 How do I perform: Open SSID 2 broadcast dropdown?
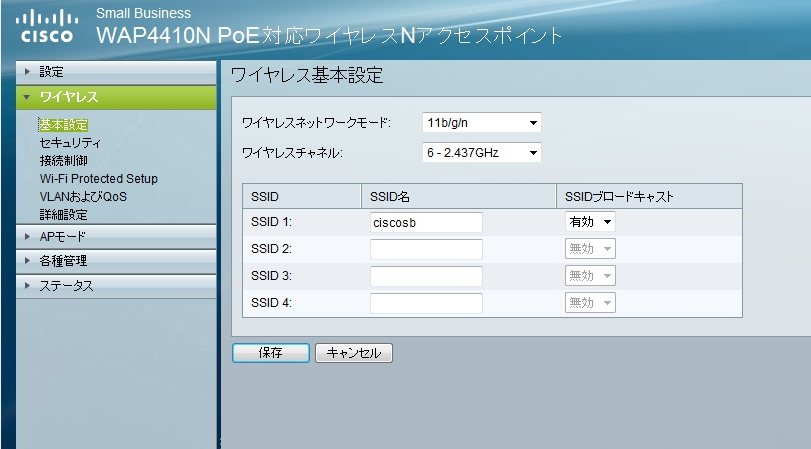[x=590, y=249]
